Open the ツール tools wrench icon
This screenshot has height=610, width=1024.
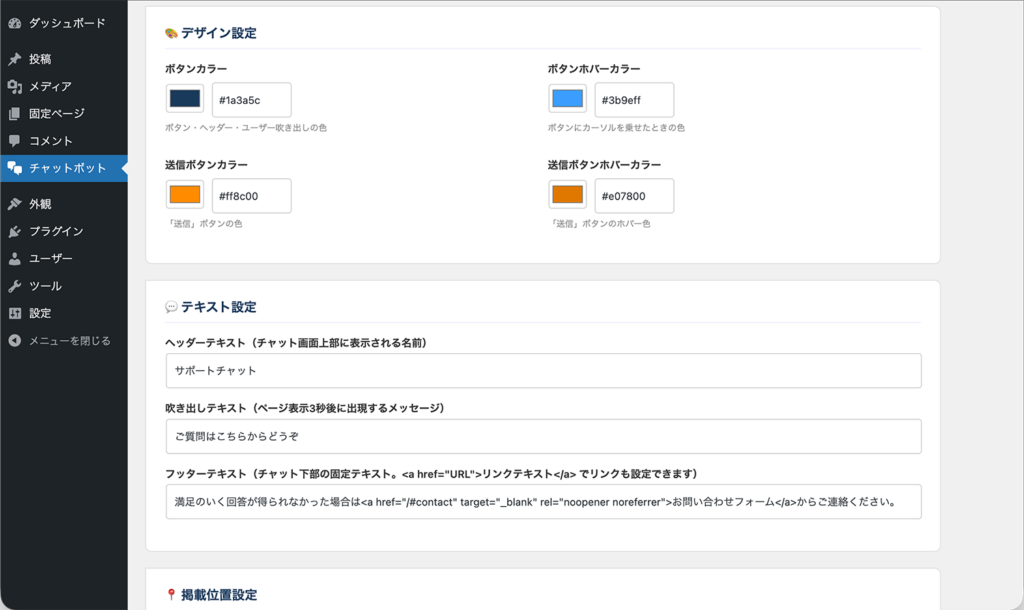pyautogui.click(x=13, y=286)
